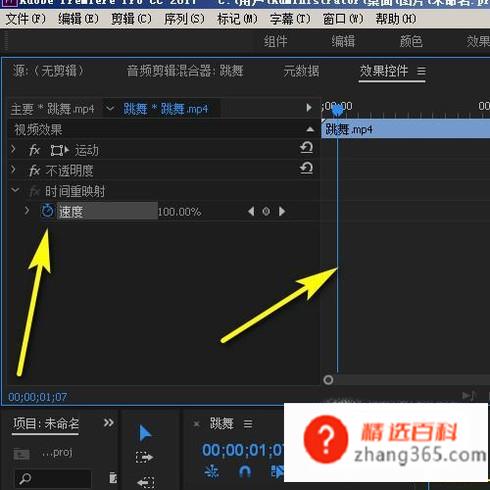Click the 运动 transform box icon

(x=60, y=151)
